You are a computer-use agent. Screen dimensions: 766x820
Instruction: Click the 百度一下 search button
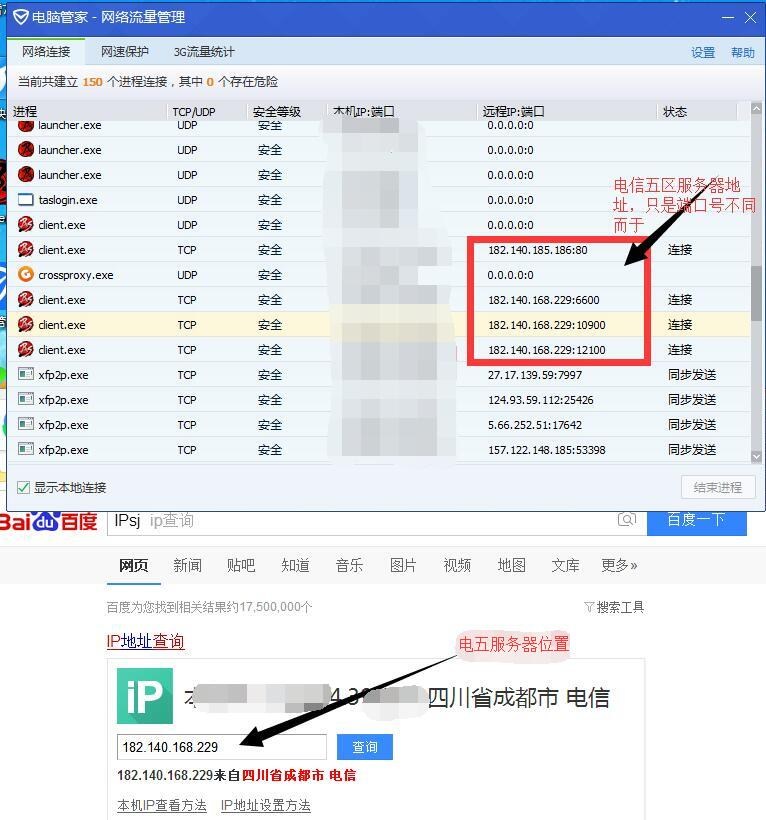pyautogui.click(x=696, y=522)
